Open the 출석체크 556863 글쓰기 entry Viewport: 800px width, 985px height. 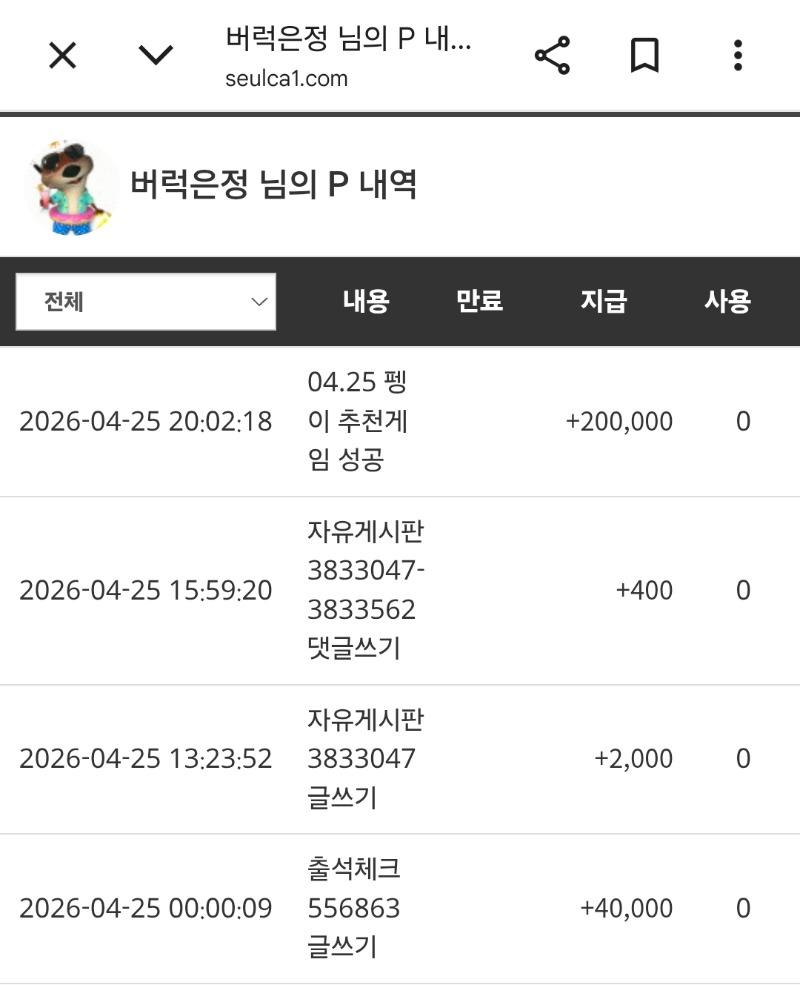354,908
